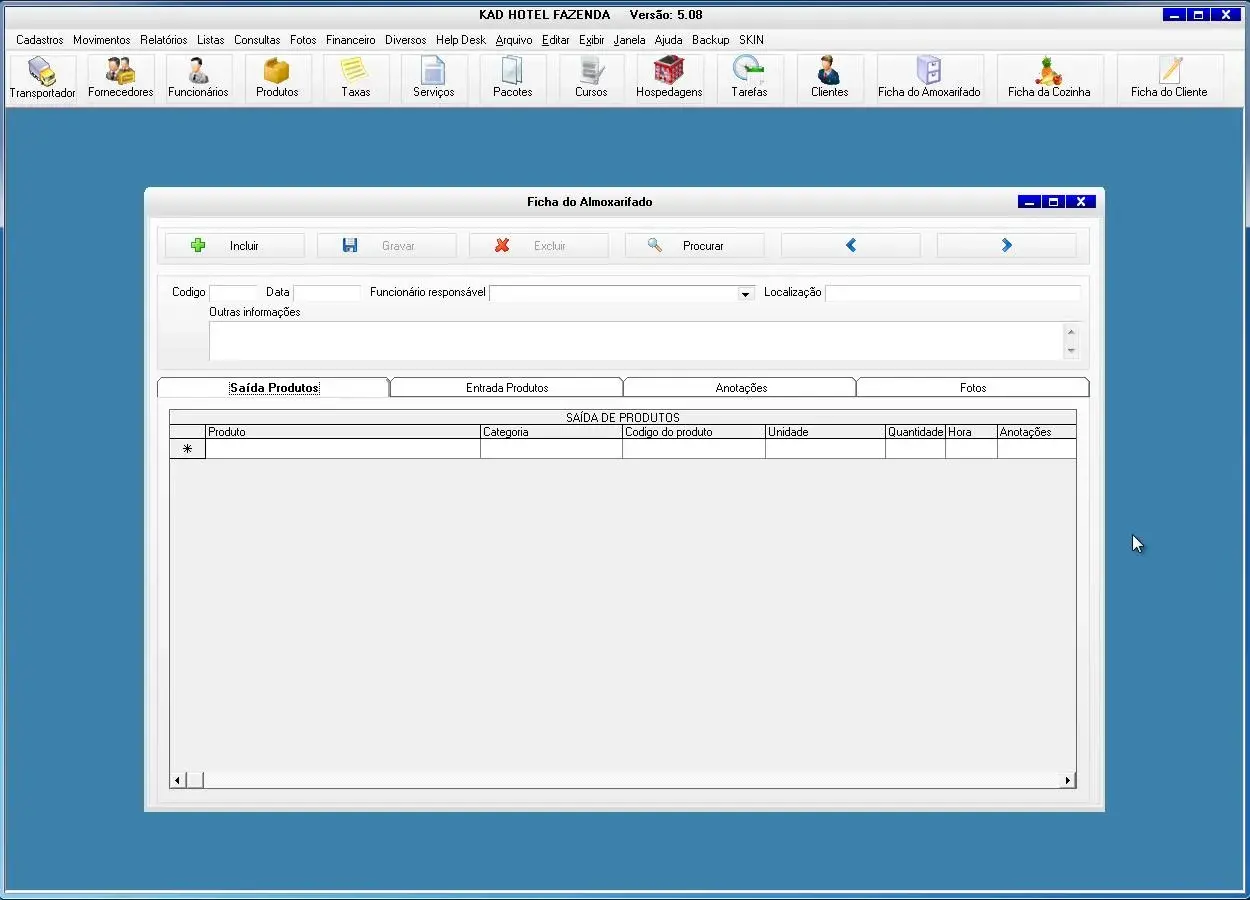Open the Hospedagens building icon
This screenshot has height=900, width=1250.
point(669,78)
